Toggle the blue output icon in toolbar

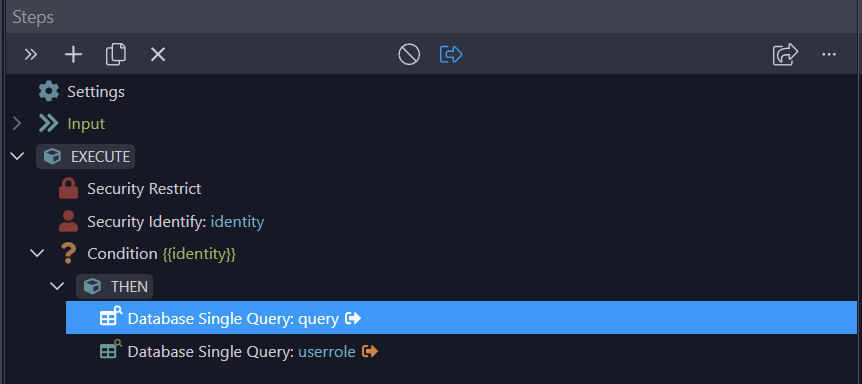(x=451, y=54)
